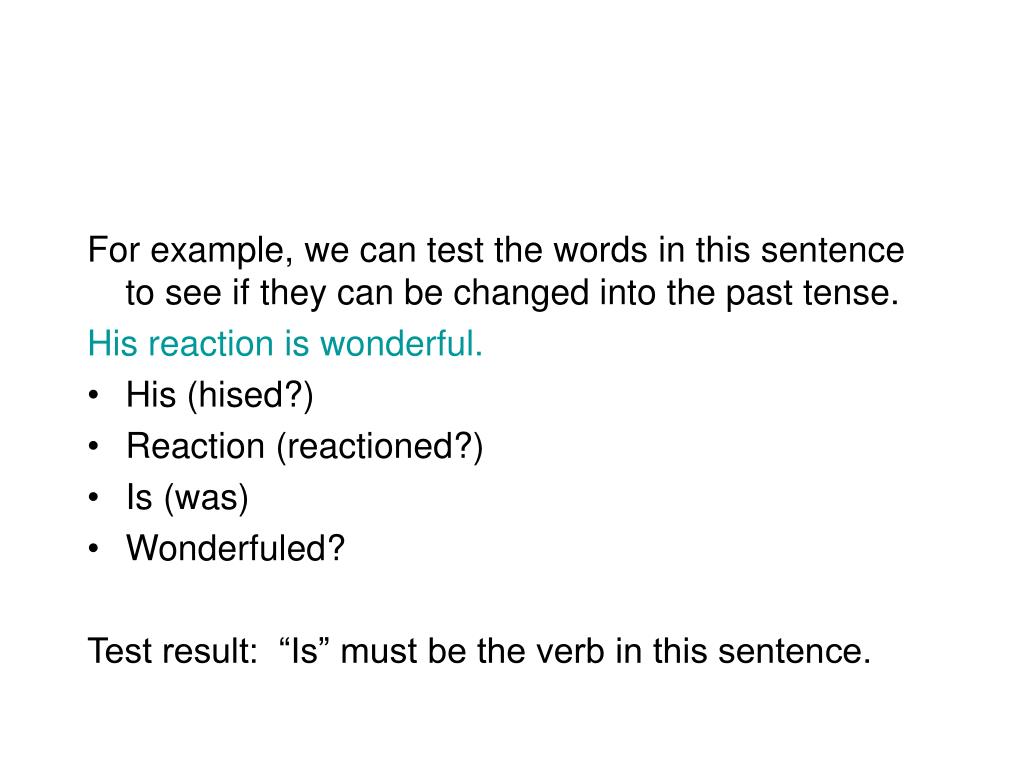This screenshot has height=768, width=1024.
Task: Click the word "(was)" in parentheses
Action: pyautogui.click(x=206, y=498)
